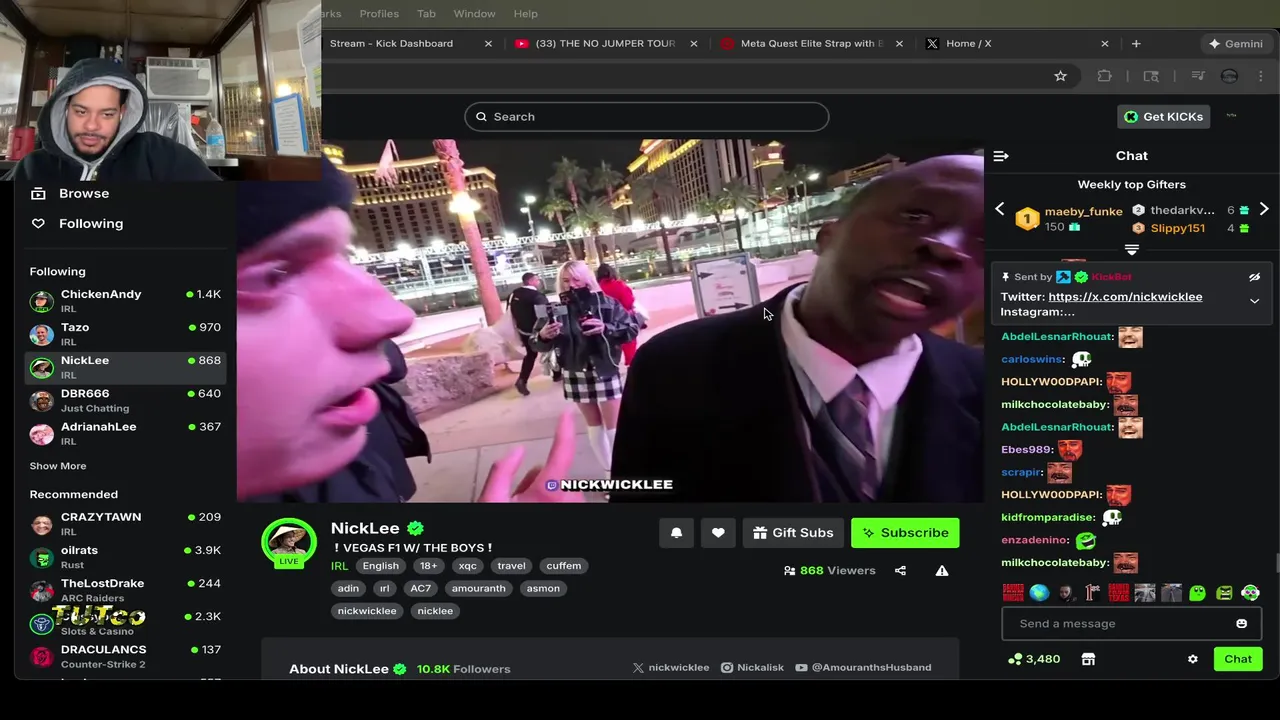Open the emoji picker in message box

1241,624
